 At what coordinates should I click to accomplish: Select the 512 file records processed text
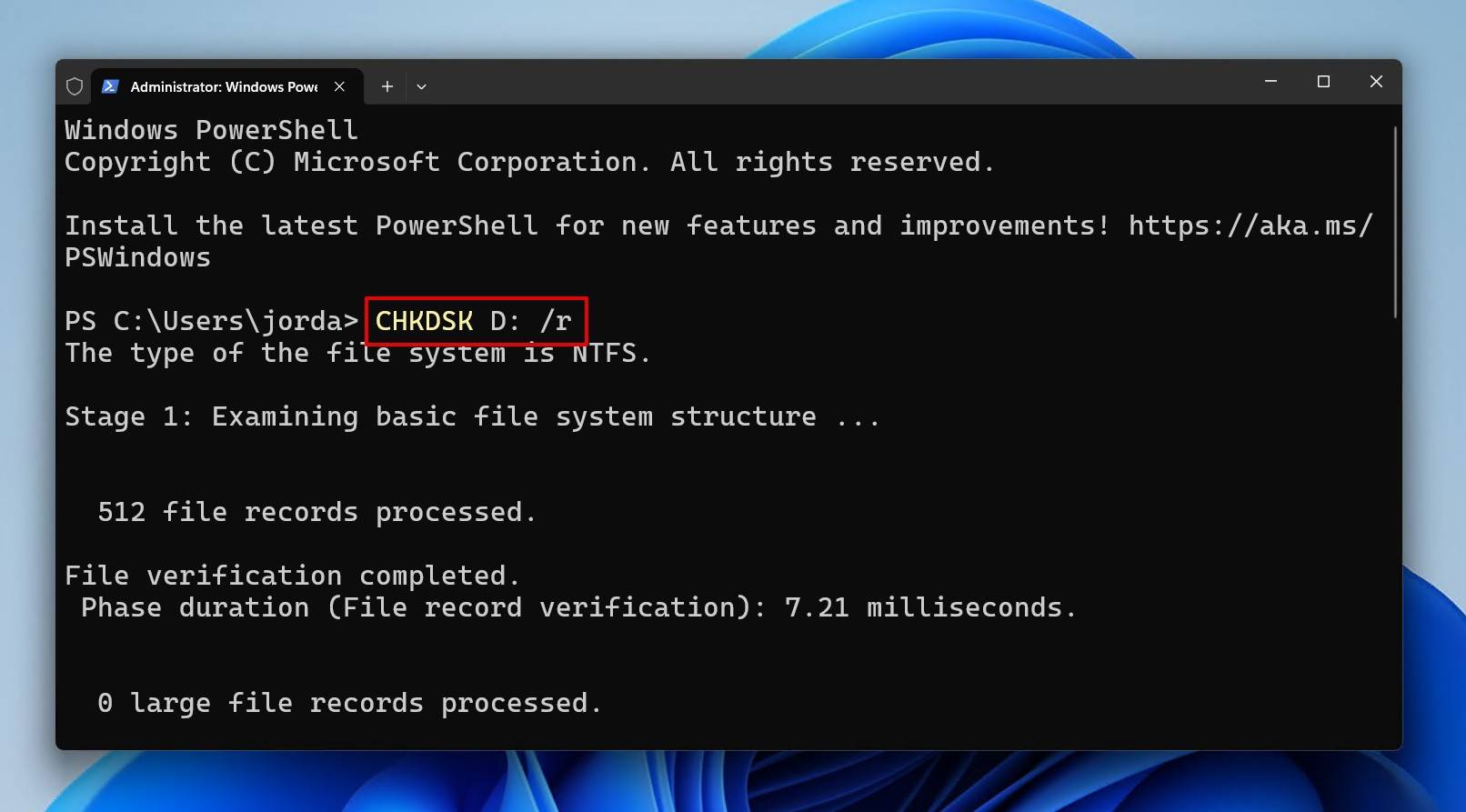click(x=316, y=511)
